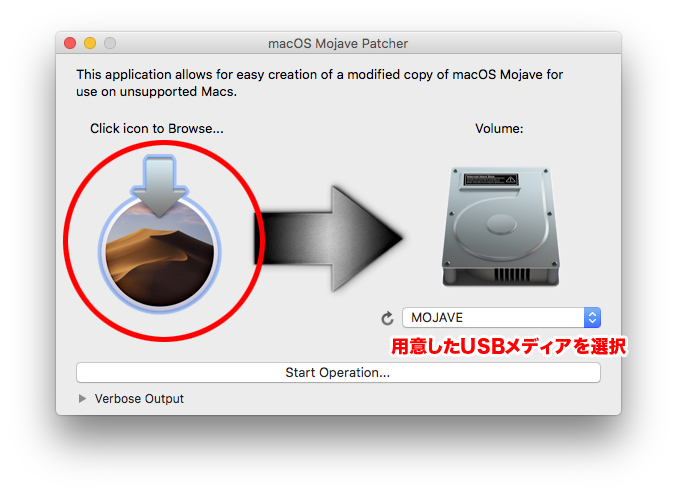Click the hard drive volume icon
This screenshot has height=495, width=677.
(x=500, y=226)
